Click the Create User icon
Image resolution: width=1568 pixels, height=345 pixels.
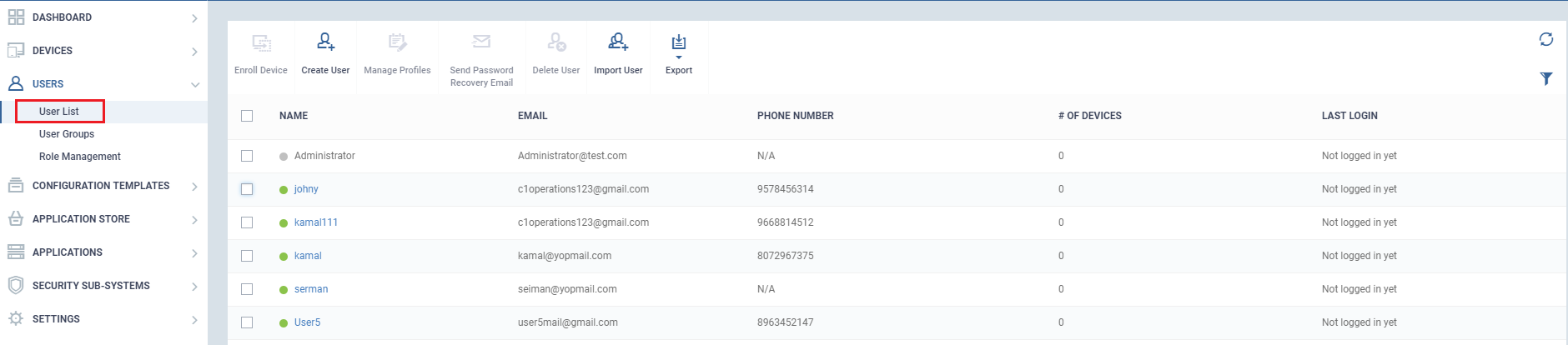coord(325,42)
